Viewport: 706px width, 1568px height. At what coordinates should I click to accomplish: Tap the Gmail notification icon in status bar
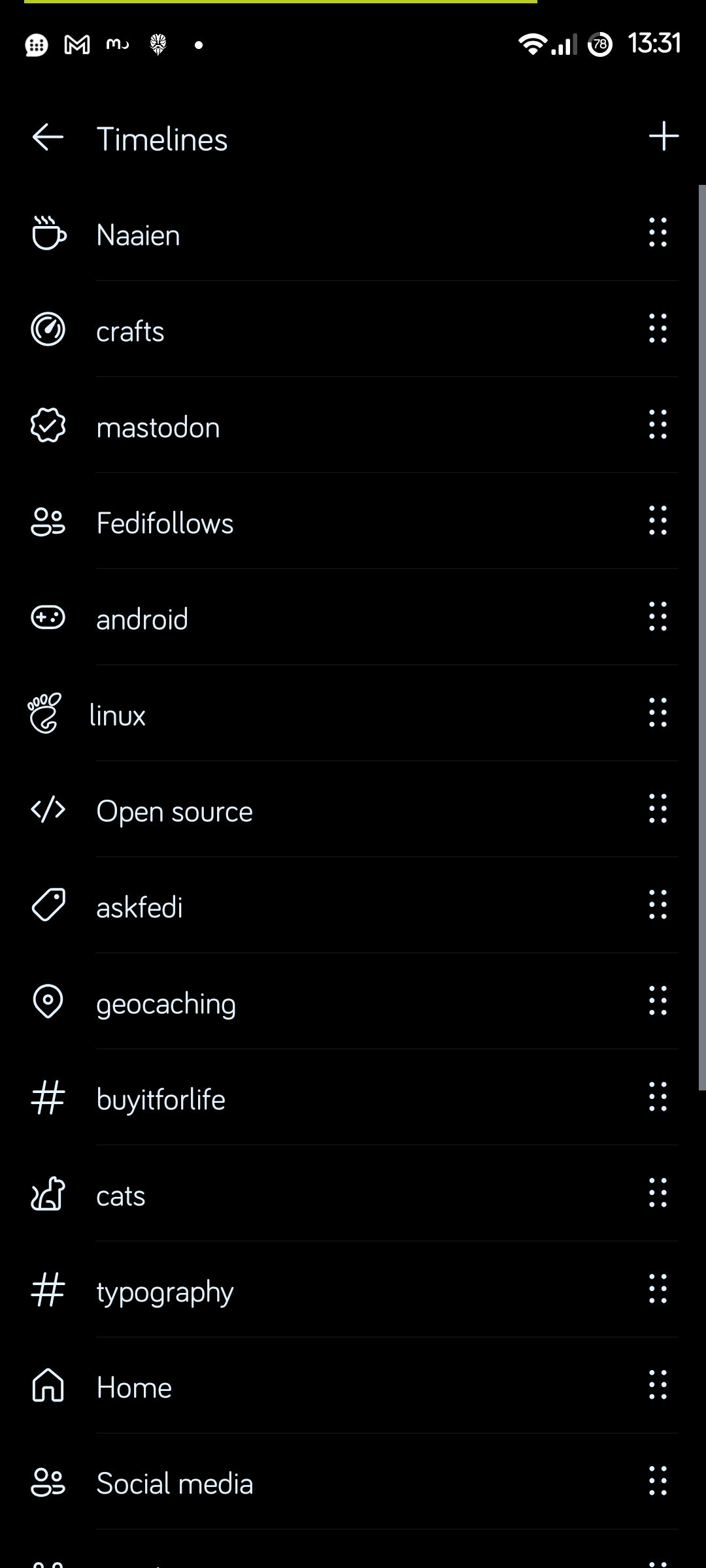coord(77,44)
